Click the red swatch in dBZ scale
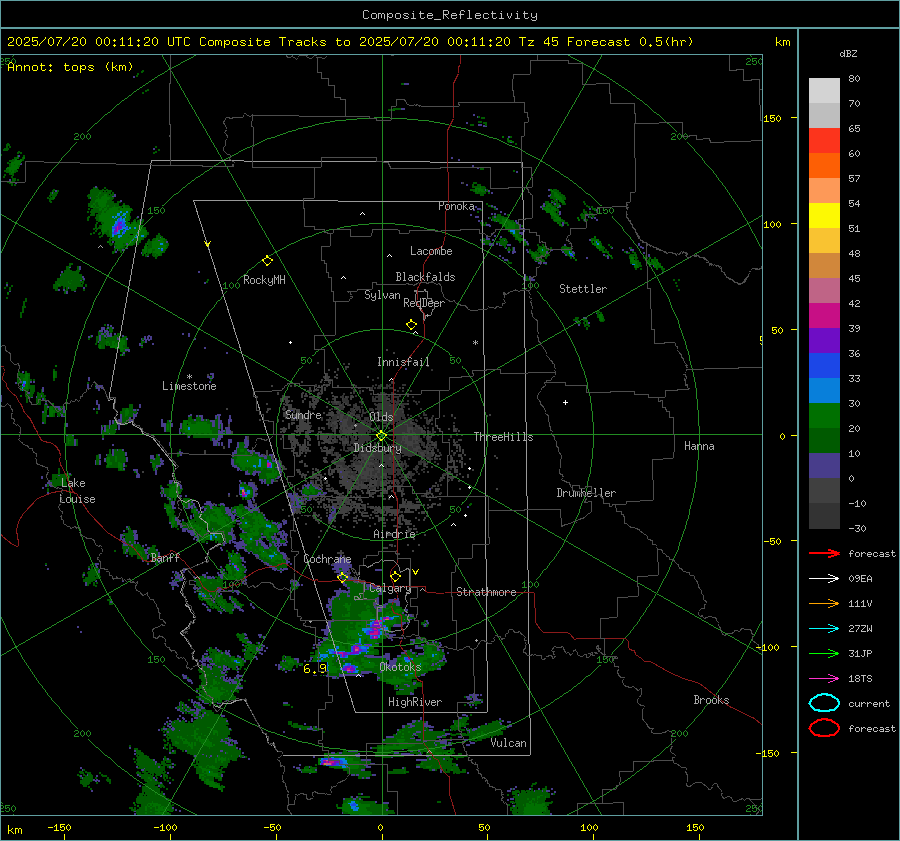Image resolution: width=900 pixels, height=841 pixels. coord(824,140)
